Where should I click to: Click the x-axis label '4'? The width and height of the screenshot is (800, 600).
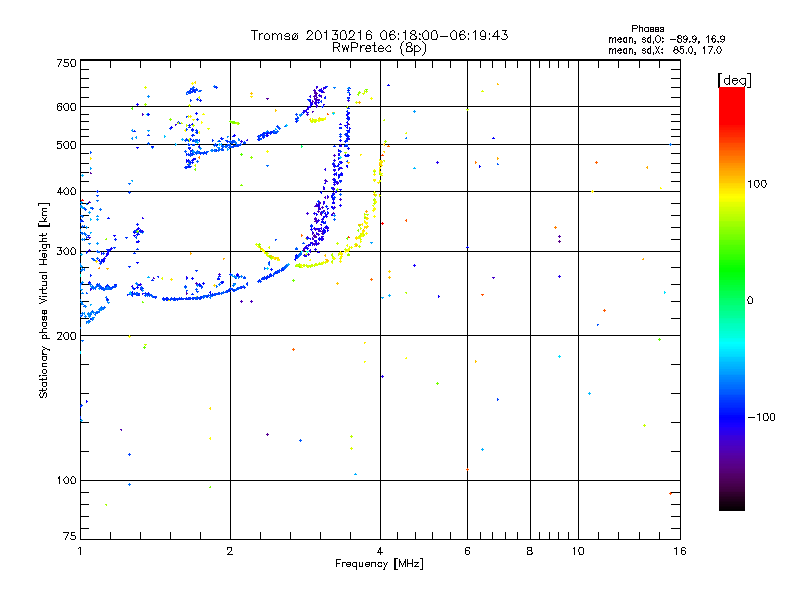tap(380, 551)
